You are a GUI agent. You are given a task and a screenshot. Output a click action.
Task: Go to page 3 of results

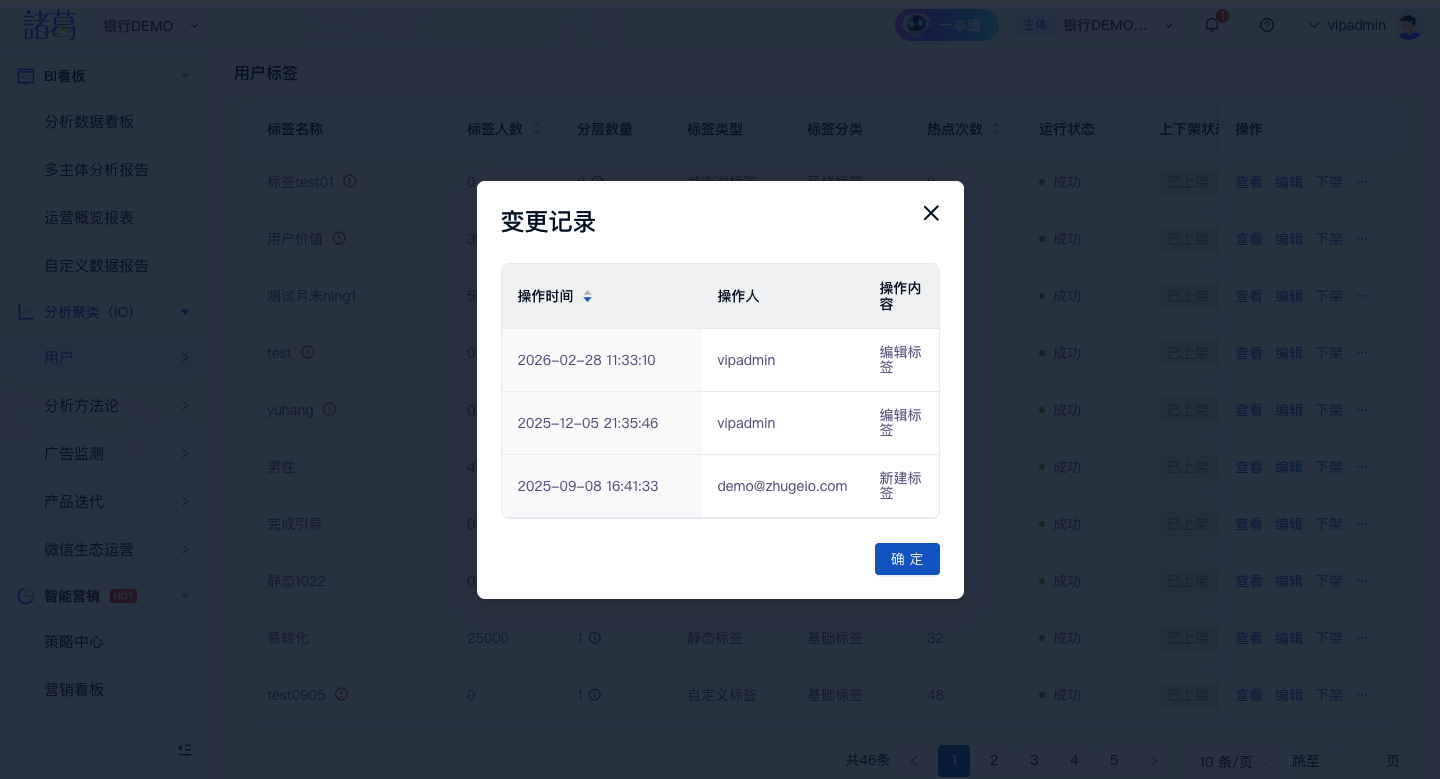(x=1034, y=761)
